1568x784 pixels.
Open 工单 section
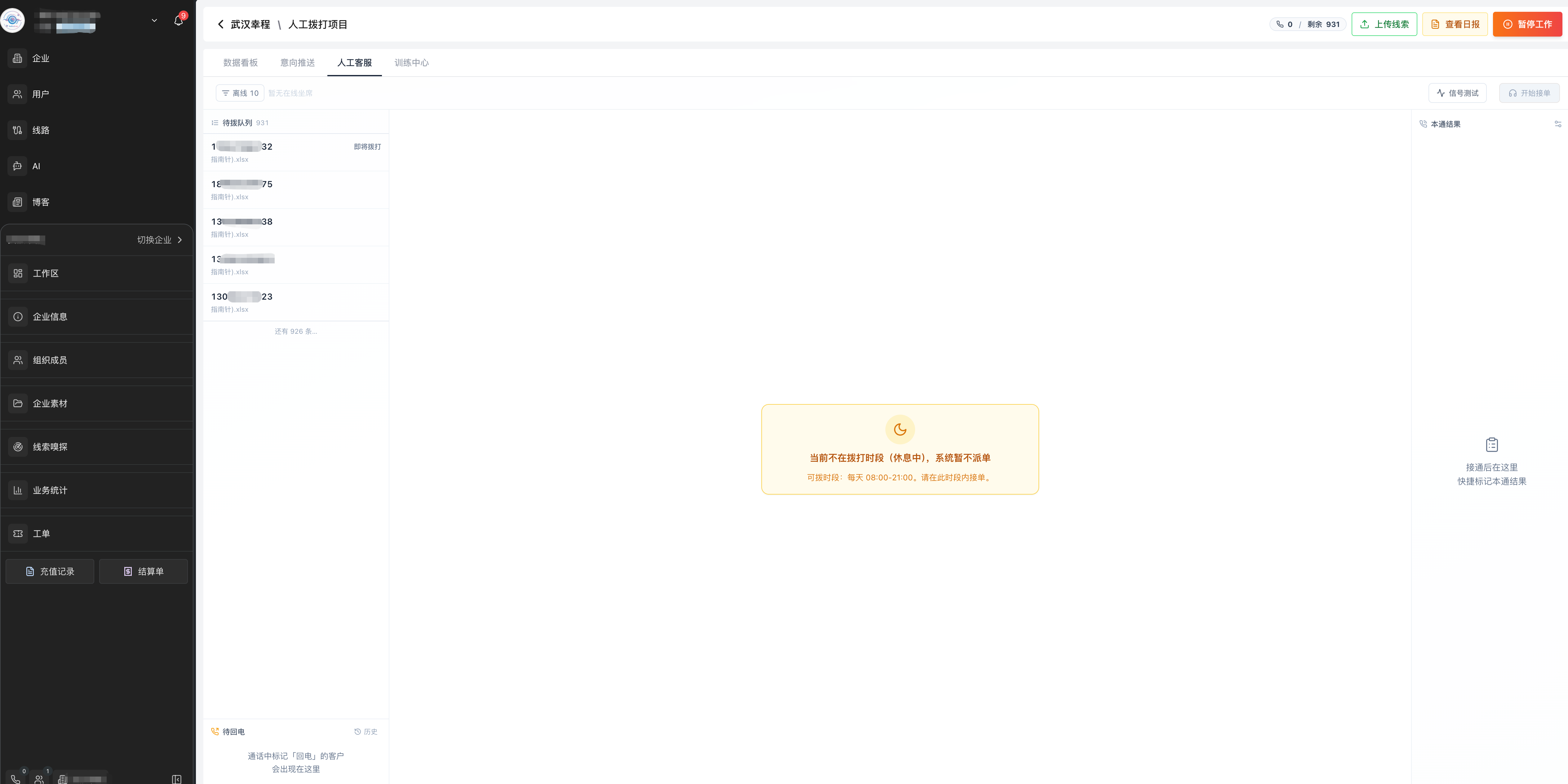click(x=97, y=533)
